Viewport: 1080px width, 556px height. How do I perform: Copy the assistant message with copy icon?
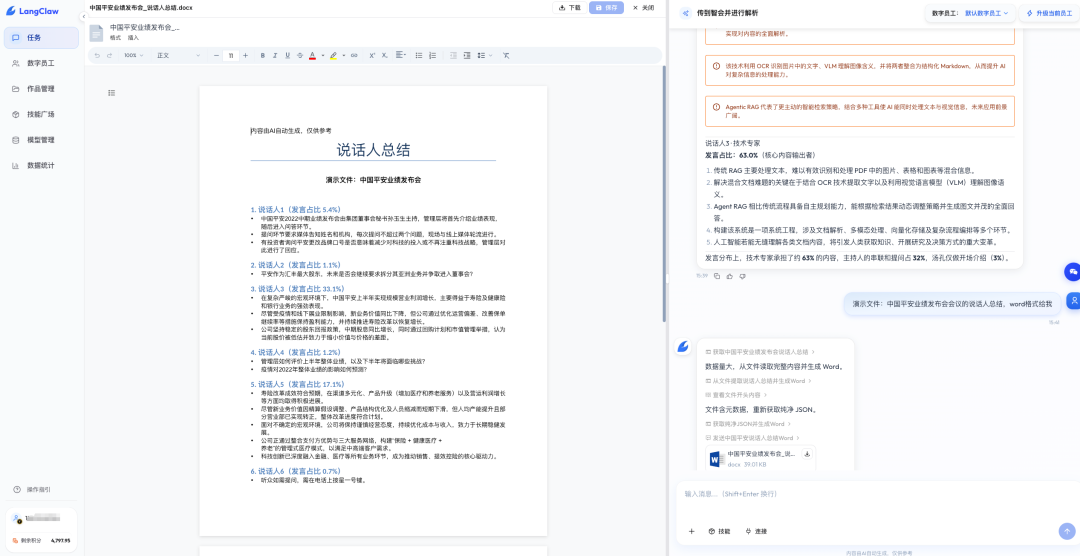(x=717, y=276)
